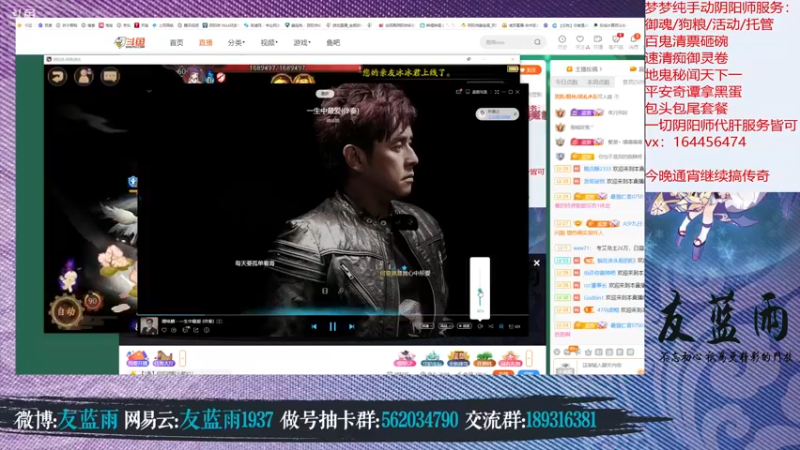Click the Douyu logo
This screenshot has width=800, height=450.
point(130,43)
